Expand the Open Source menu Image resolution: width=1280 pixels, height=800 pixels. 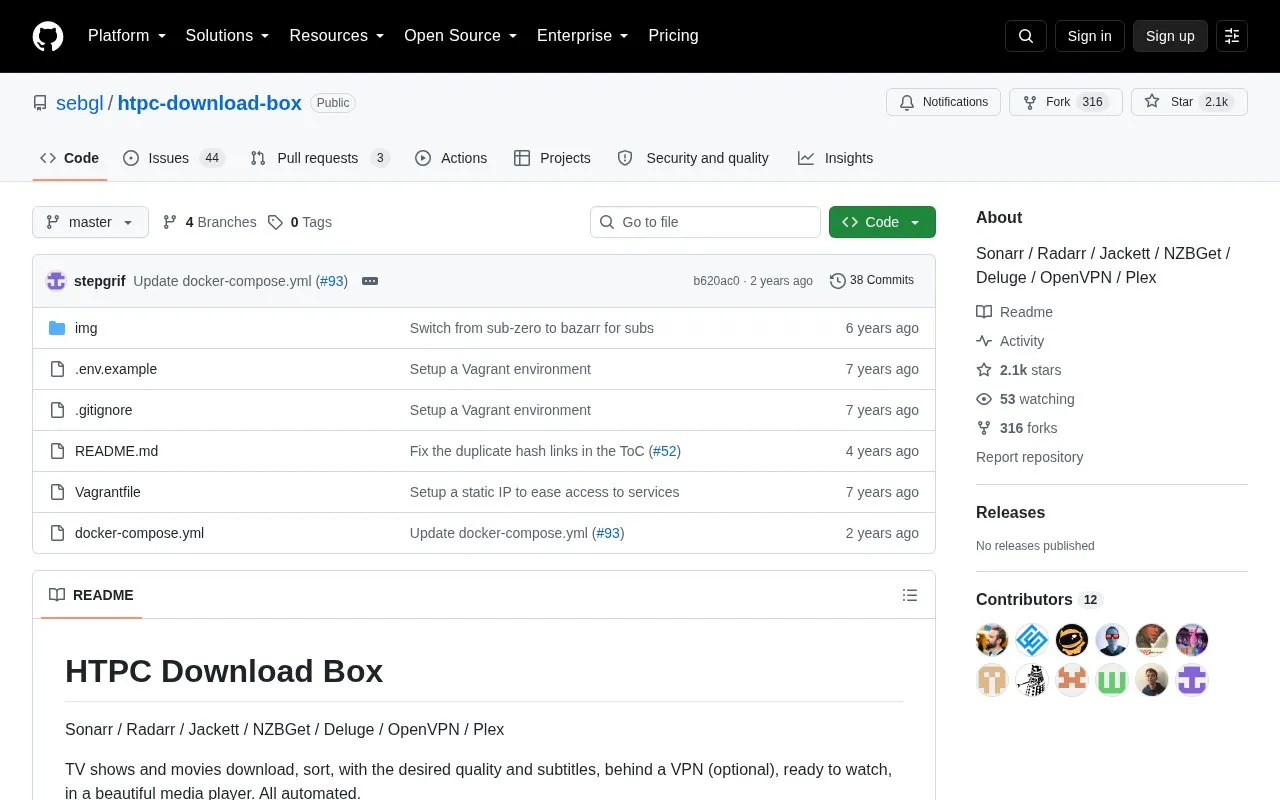(461, 36)
